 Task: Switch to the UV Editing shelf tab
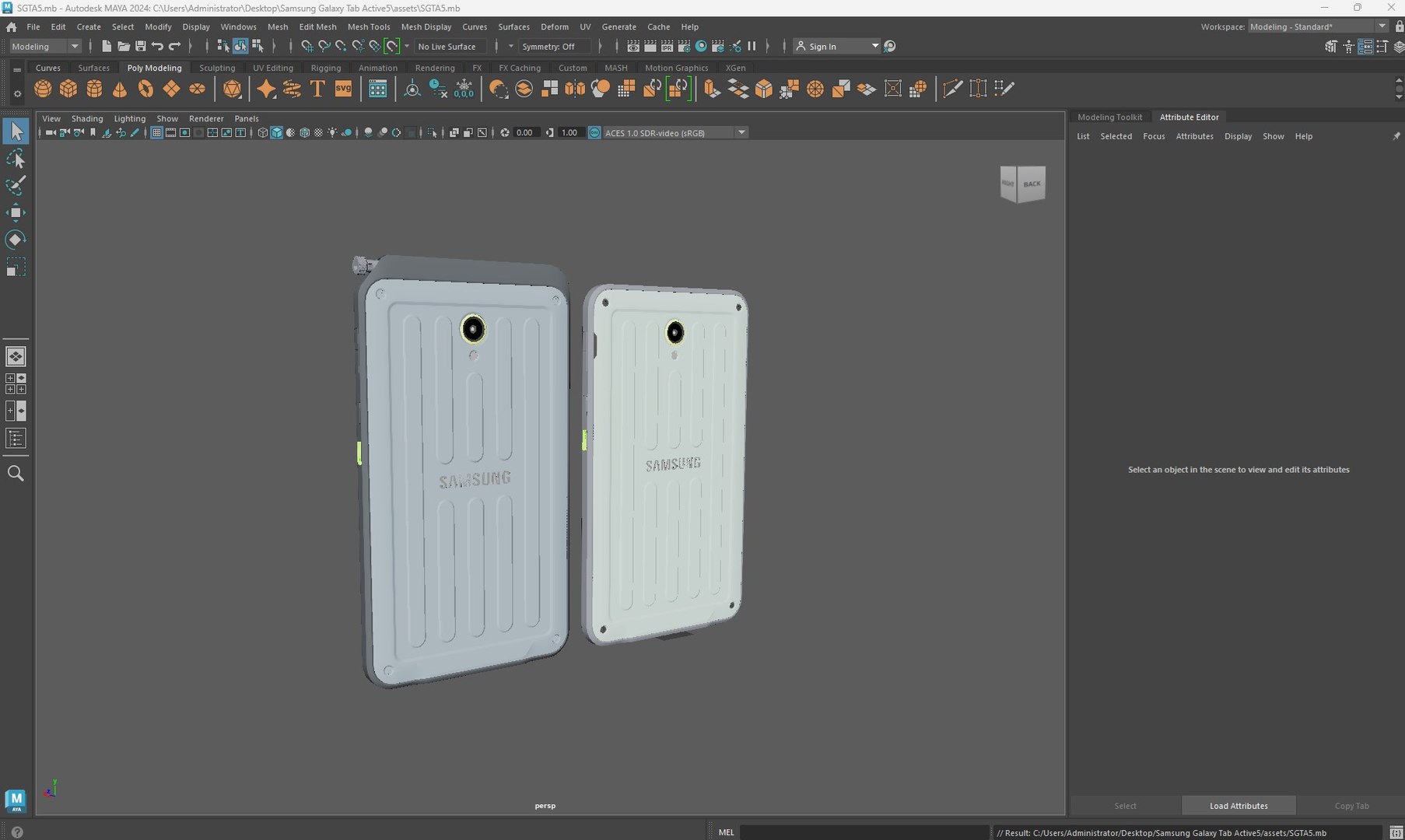pyautogui.click(x=273, y=68)
